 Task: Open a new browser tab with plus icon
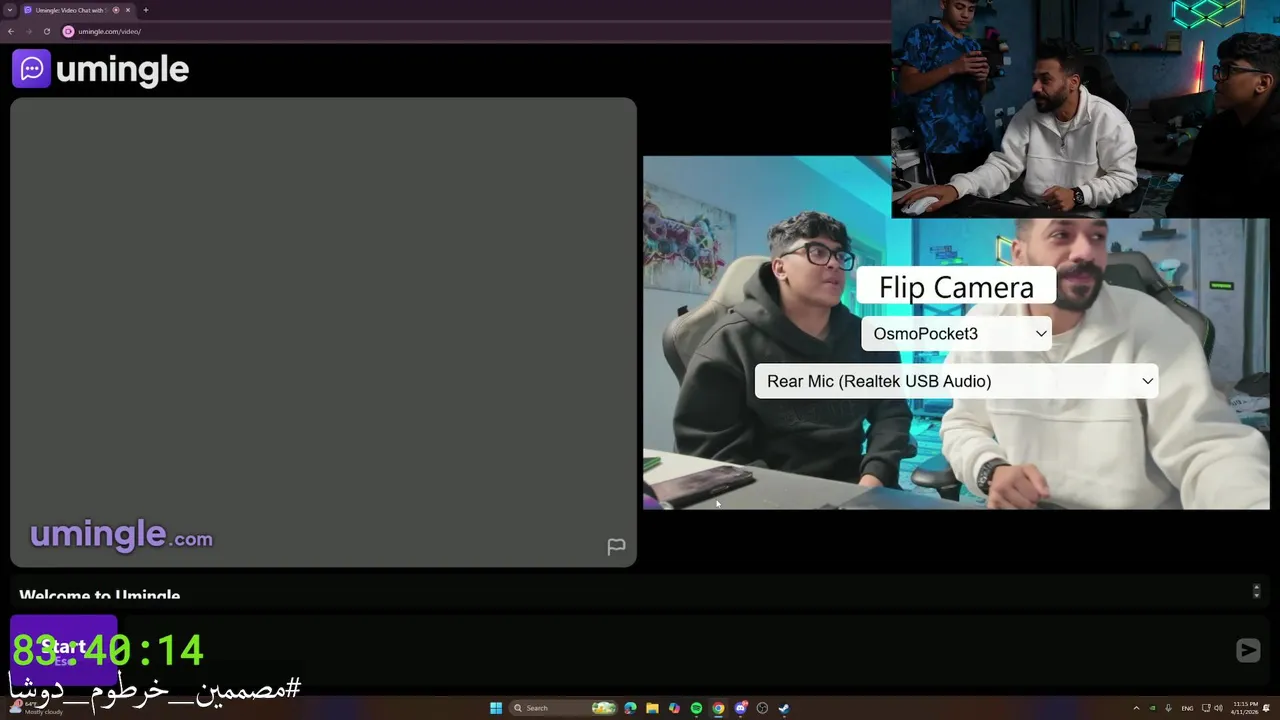(146, 10)
